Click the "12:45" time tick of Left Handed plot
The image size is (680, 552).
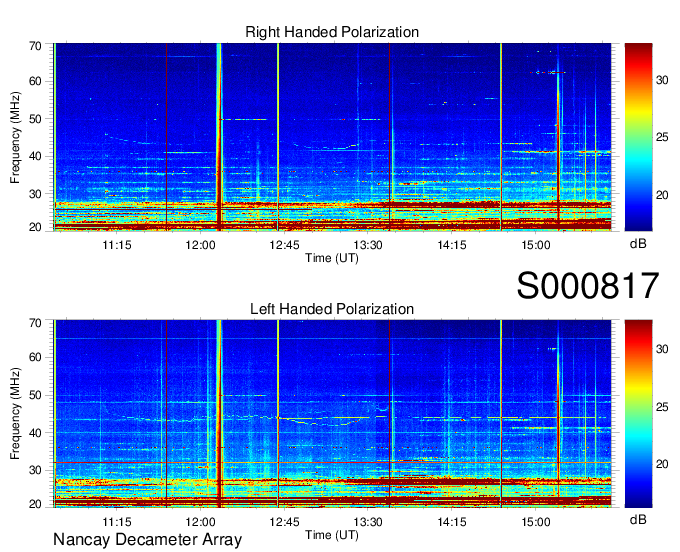(284, 522)
